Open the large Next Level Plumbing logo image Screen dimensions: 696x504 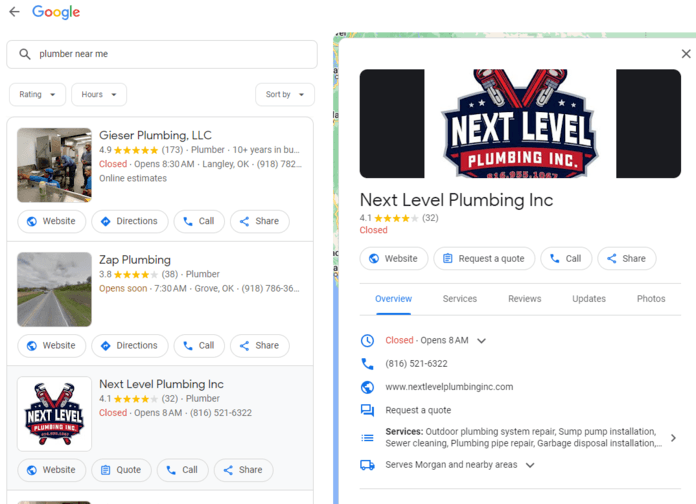click(520, 123)
